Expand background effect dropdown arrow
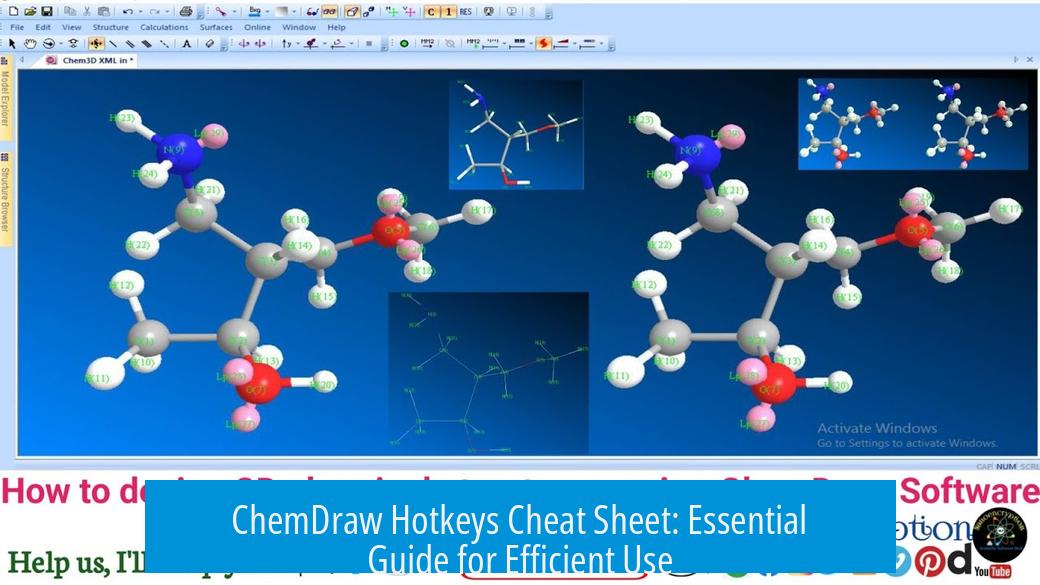This screenshot has height=585, width=1040. pyautogui.click(x=294, y=11)
